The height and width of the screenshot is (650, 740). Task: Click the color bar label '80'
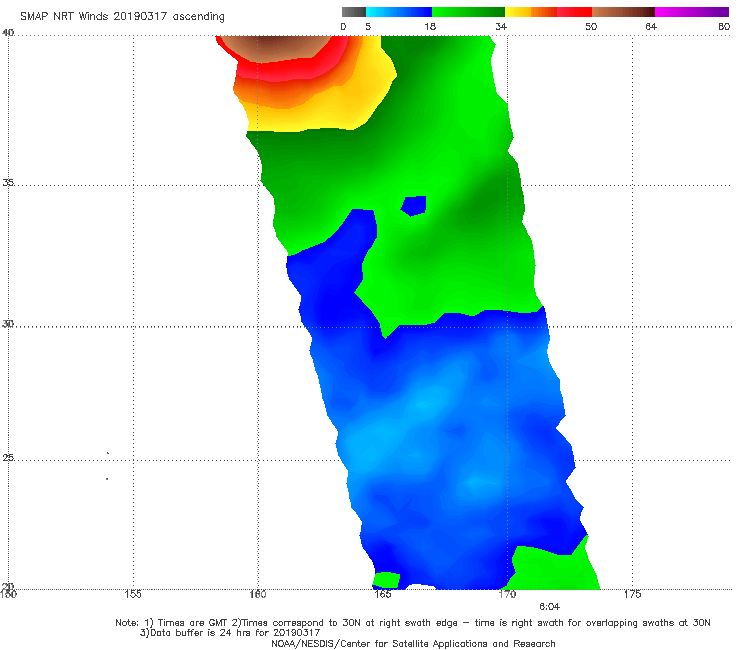(x=724, y=26)
